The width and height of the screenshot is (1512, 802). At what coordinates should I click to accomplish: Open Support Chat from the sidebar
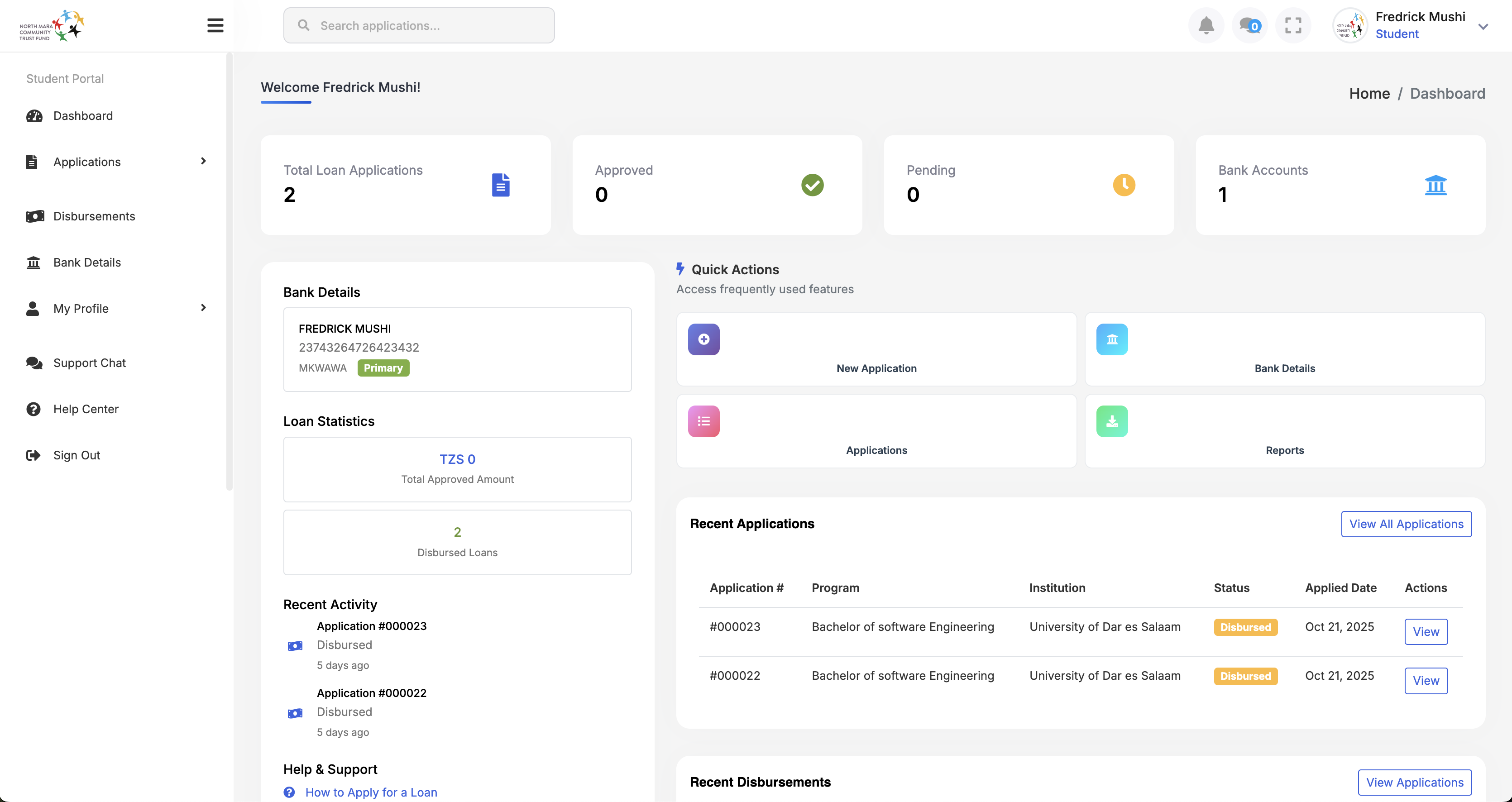click(89, 363)
